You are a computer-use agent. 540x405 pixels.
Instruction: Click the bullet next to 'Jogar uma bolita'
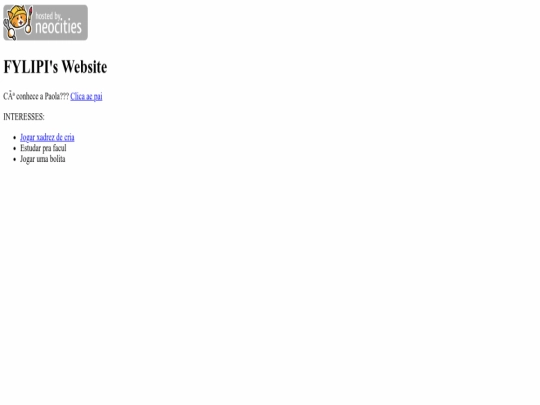[x=14, y=159]
